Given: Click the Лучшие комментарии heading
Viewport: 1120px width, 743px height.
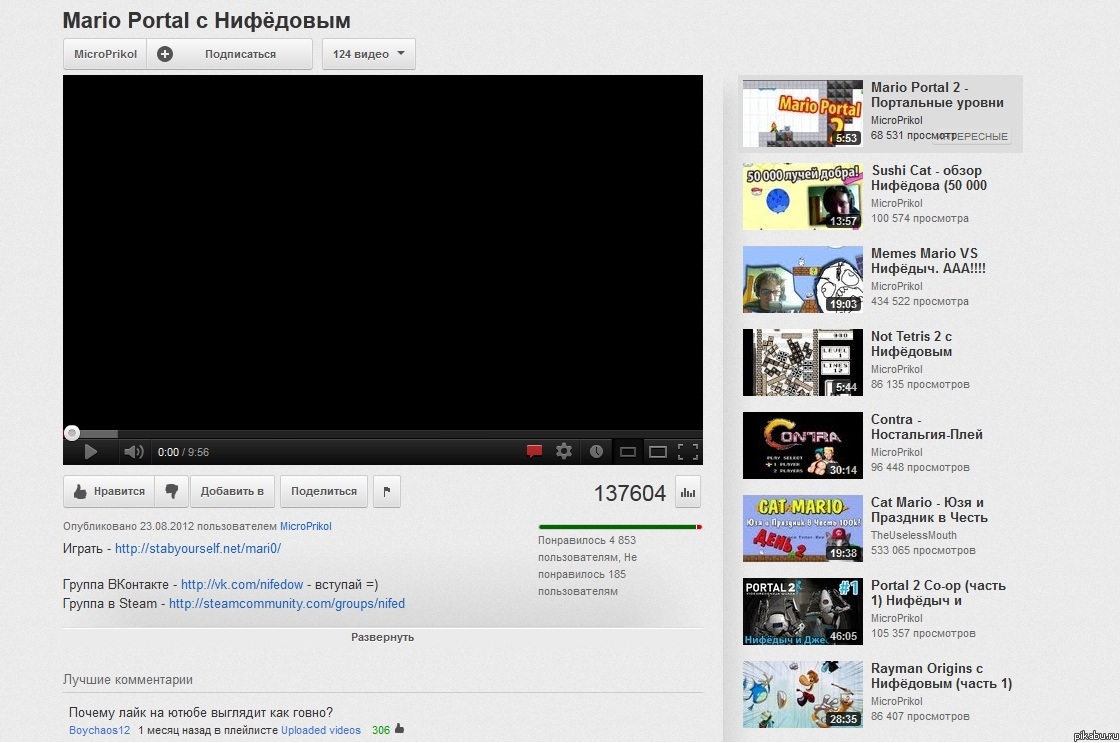Looking at the screenshot, I should click(128, 679).
